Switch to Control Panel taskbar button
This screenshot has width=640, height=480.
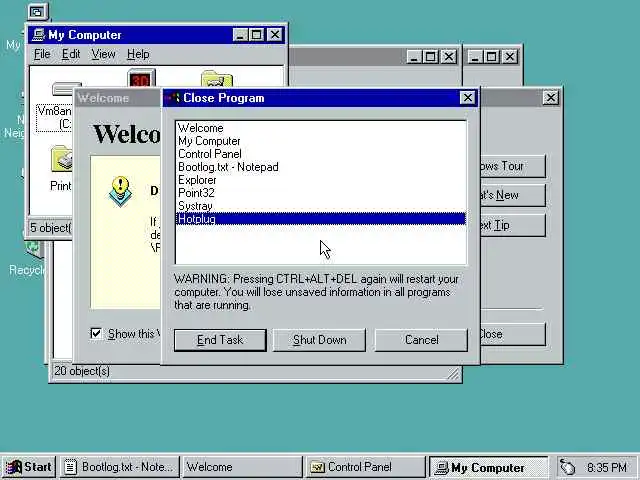[365, 467]
